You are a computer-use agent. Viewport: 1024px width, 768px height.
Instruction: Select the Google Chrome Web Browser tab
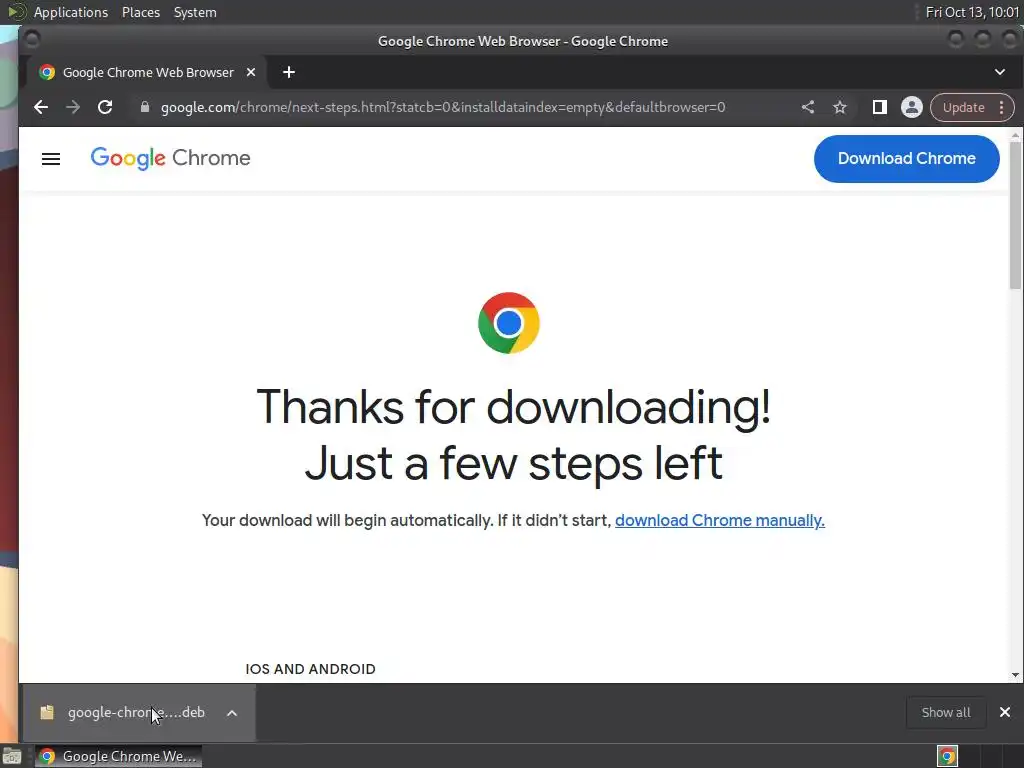(148, 72)
